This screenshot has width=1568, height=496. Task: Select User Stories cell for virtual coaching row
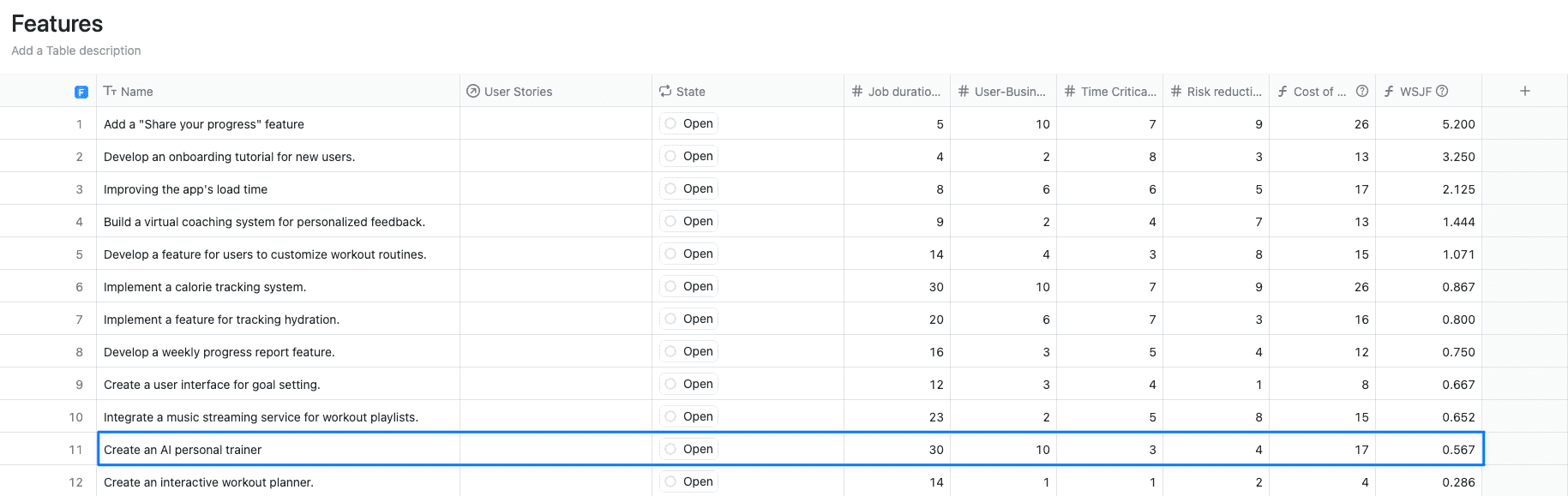pos(556,222)
